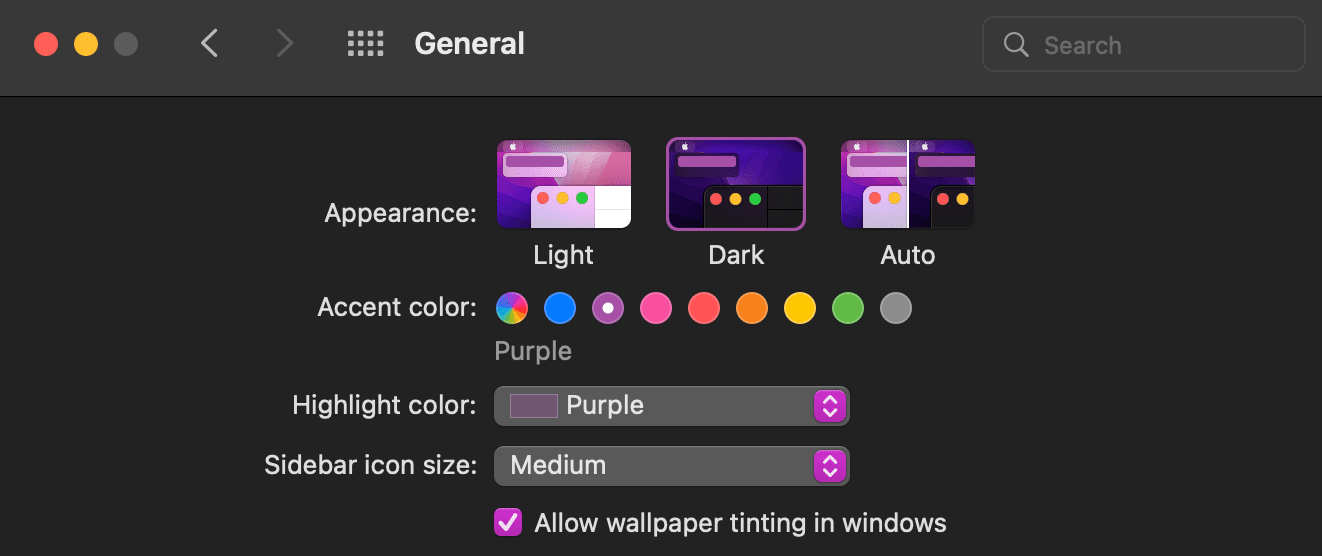
Task: Choose the yellow accent color
Action: click(800, 308)
